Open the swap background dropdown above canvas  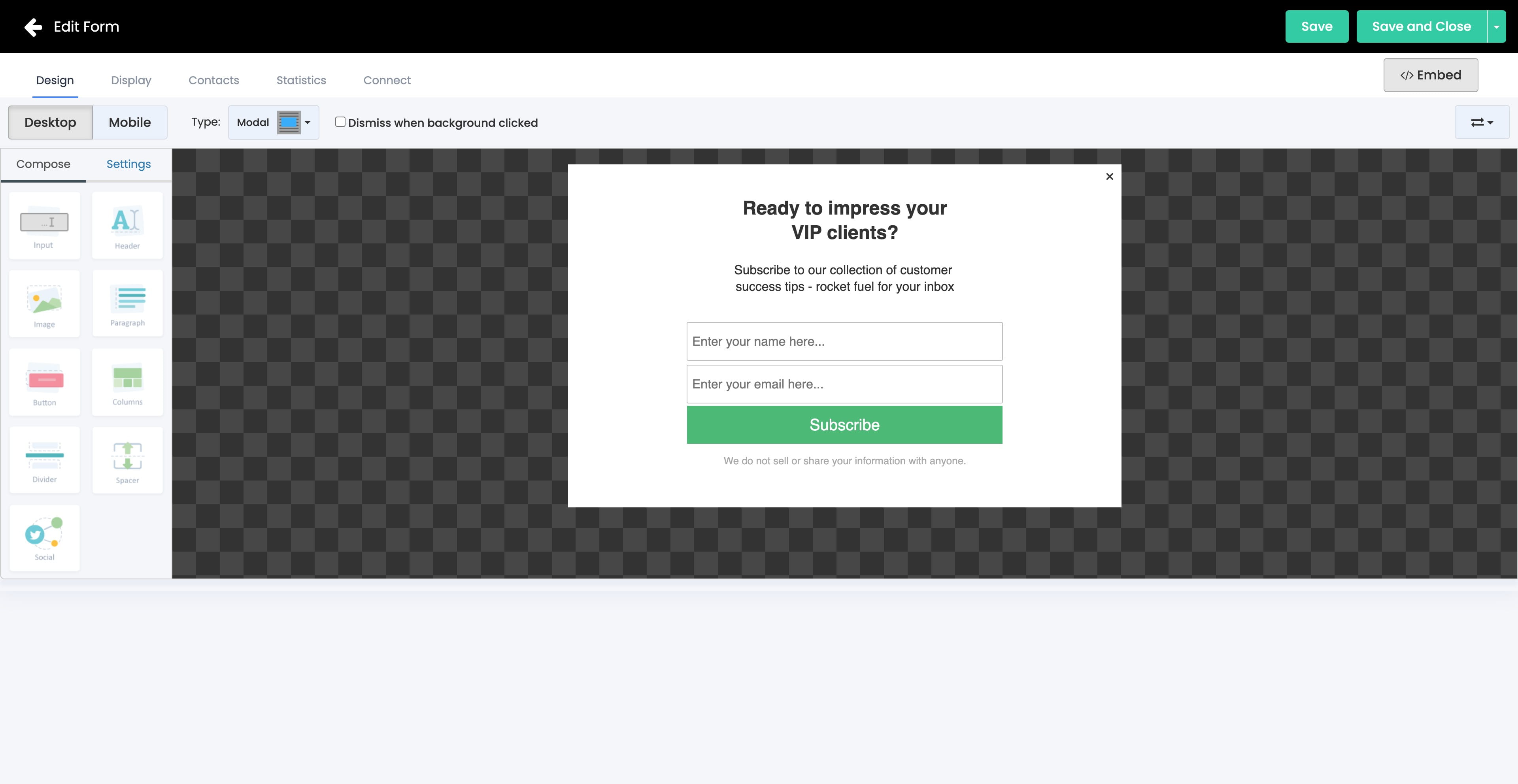click(x=1482, y=122)
